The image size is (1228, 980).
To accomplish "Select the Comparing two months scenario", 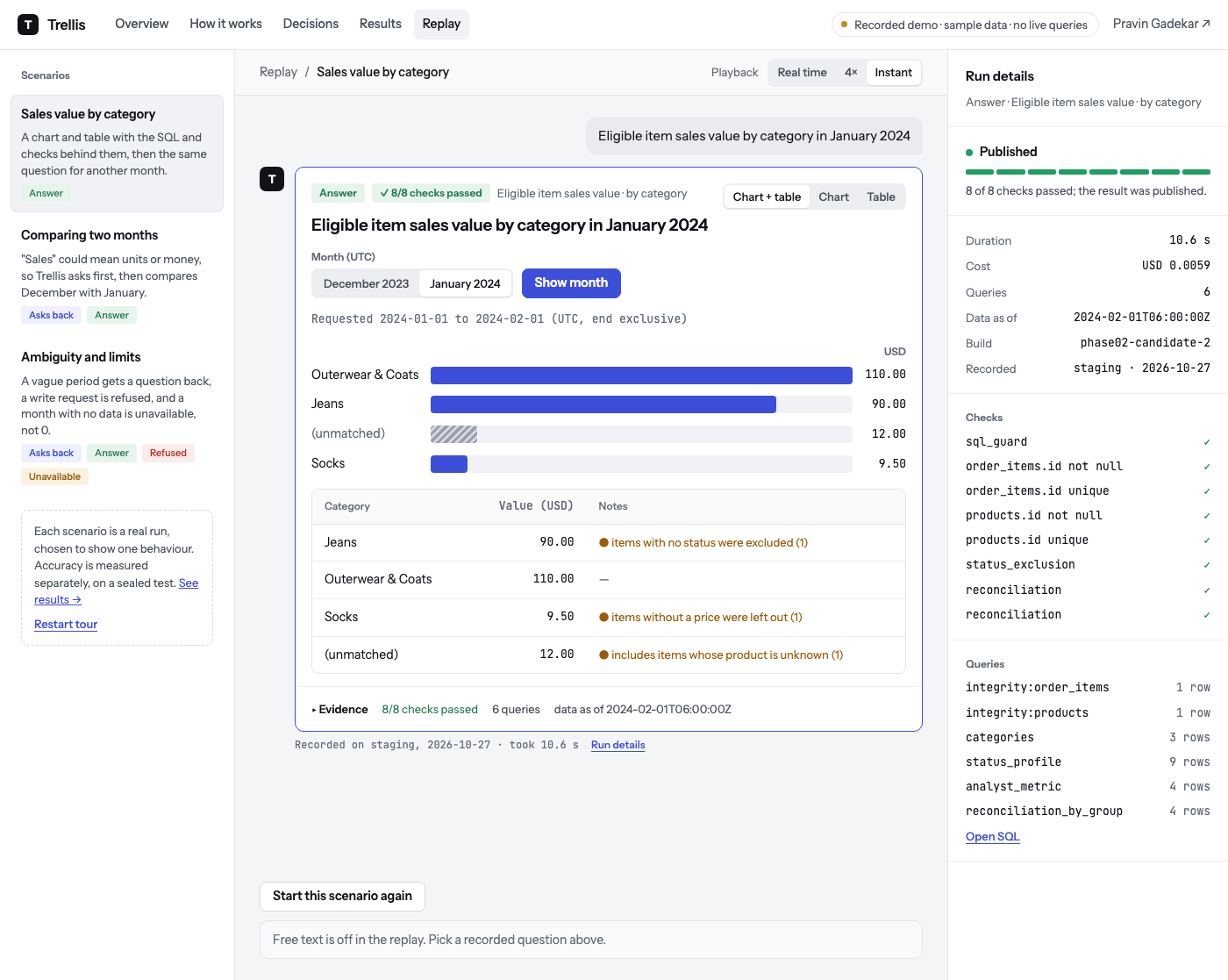I will pyautogui.click(x=117, y=275).
